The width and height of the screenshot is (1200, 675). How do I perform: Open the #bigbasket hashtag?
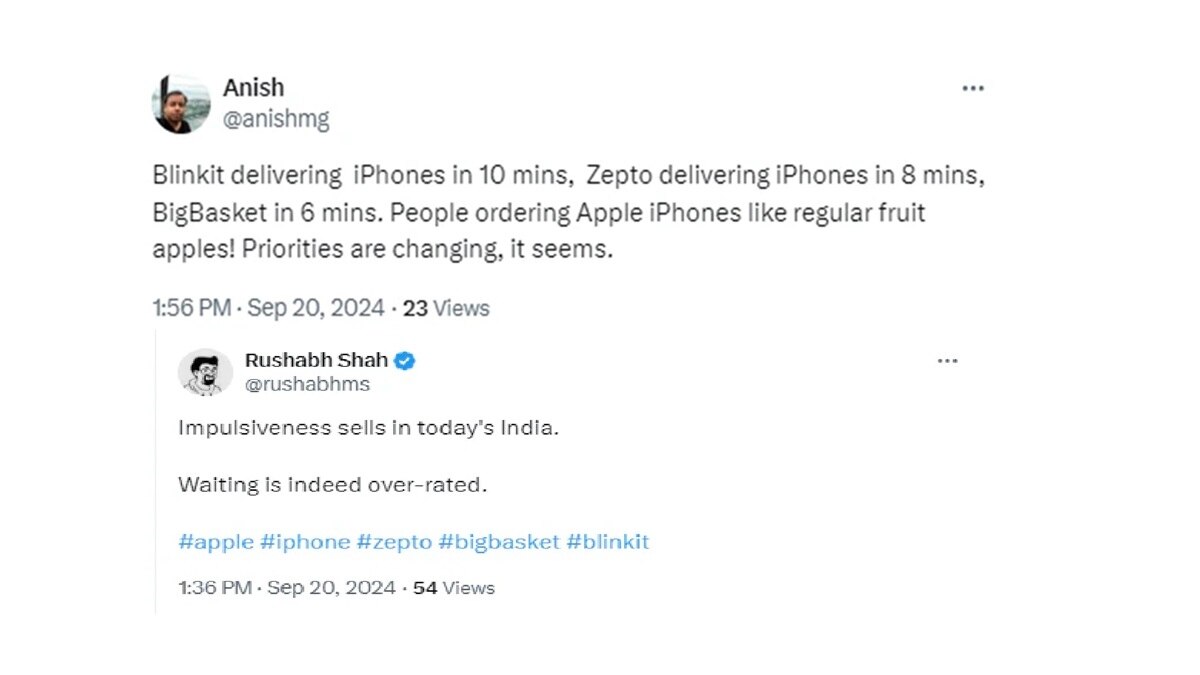click(x=499, y=542)
